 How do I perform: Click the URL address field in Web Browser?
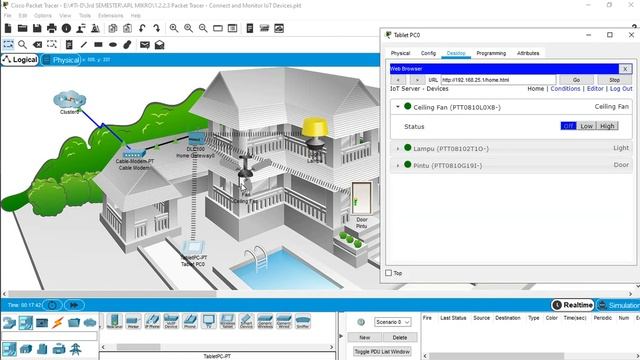click(498, 80)
